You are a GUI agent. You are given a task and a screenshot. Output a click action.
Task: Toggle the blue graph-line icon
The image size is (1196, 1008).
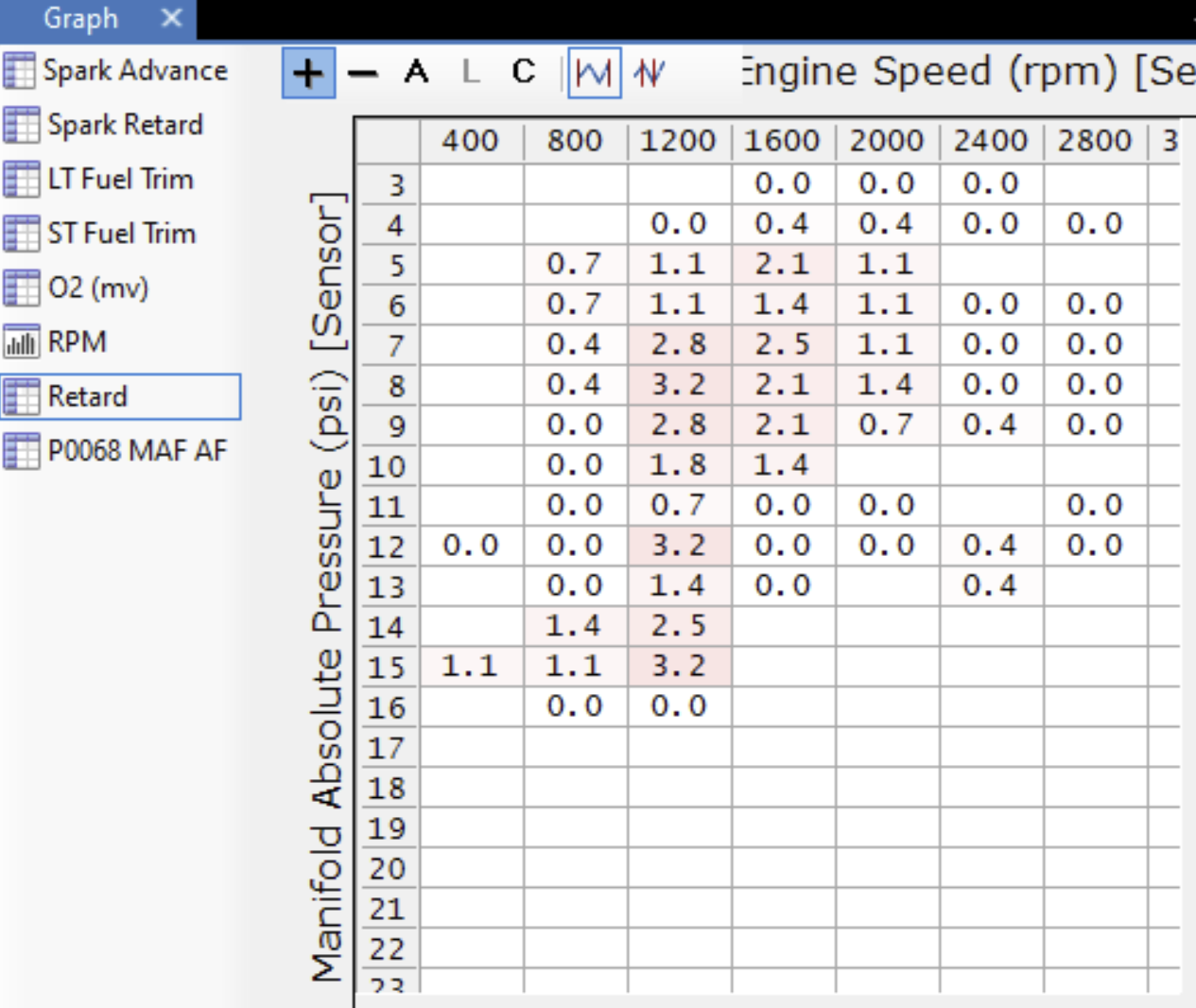(594, 73)
